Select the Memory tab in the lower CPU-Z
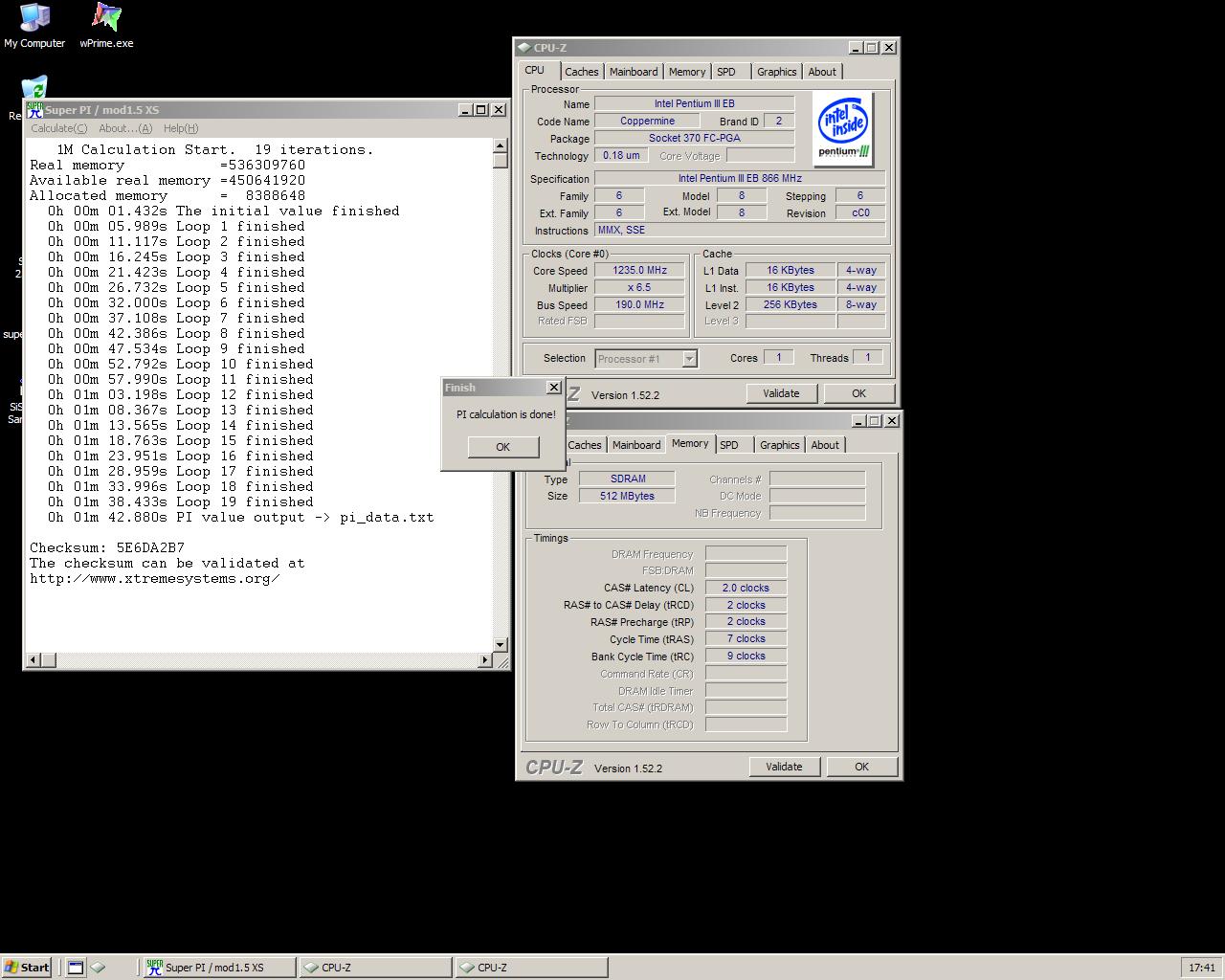The height and width of the screenshot is (980, 1225). click(690, 444)
